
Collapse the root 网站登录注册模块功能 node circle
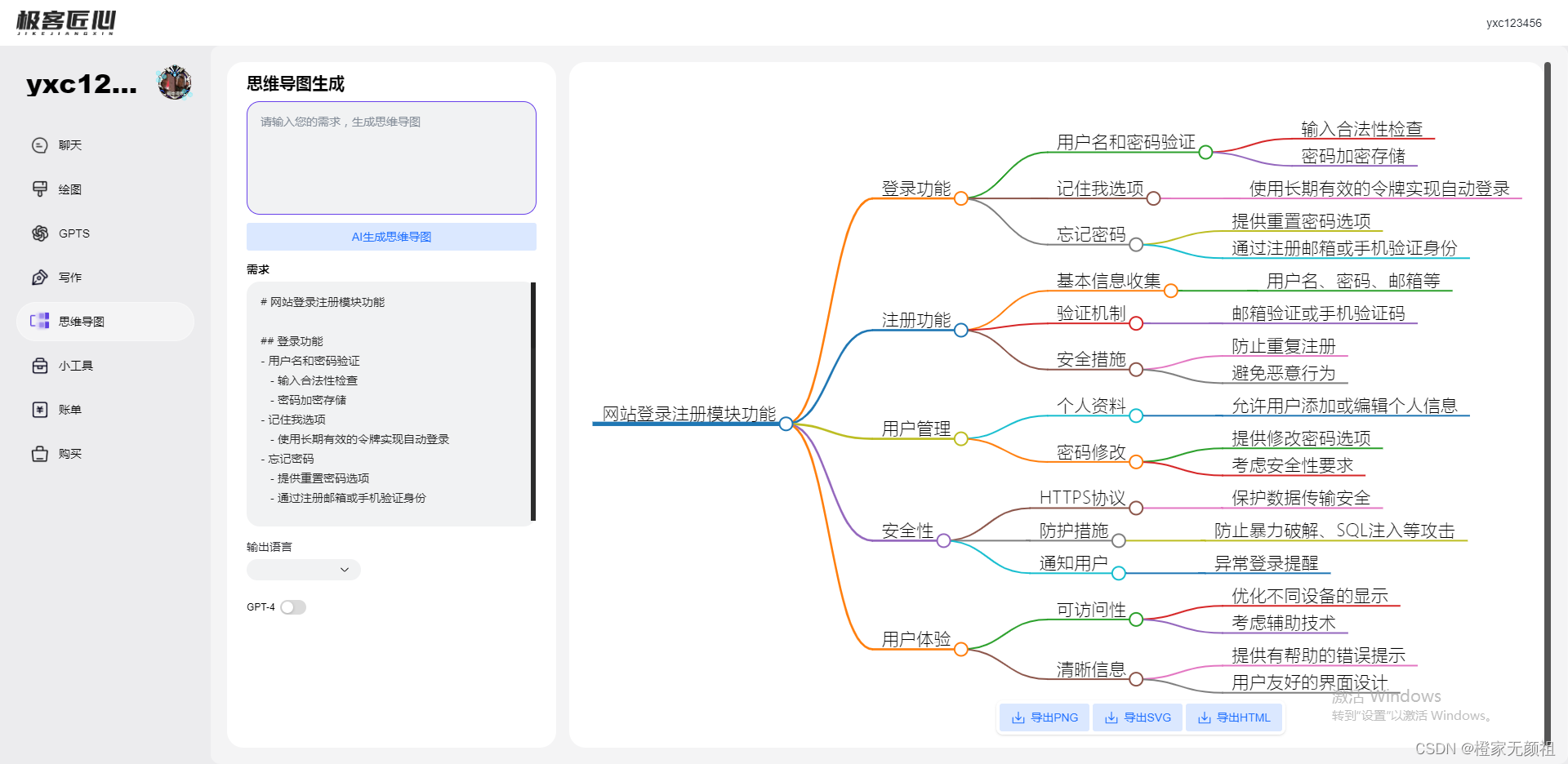tap(786, 424)
